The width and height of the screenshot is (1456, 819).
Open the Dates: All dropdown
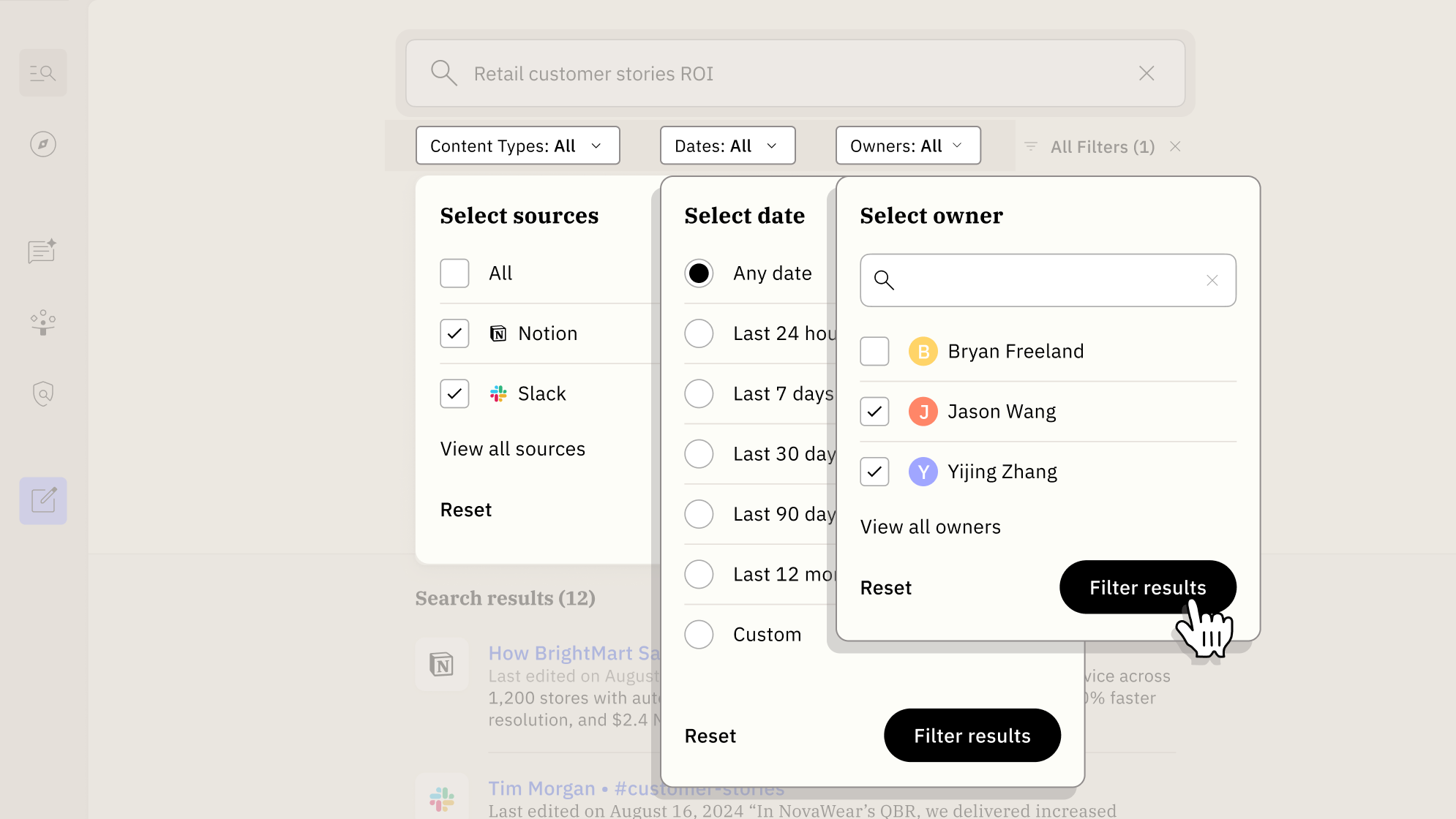tap(727, 146)
